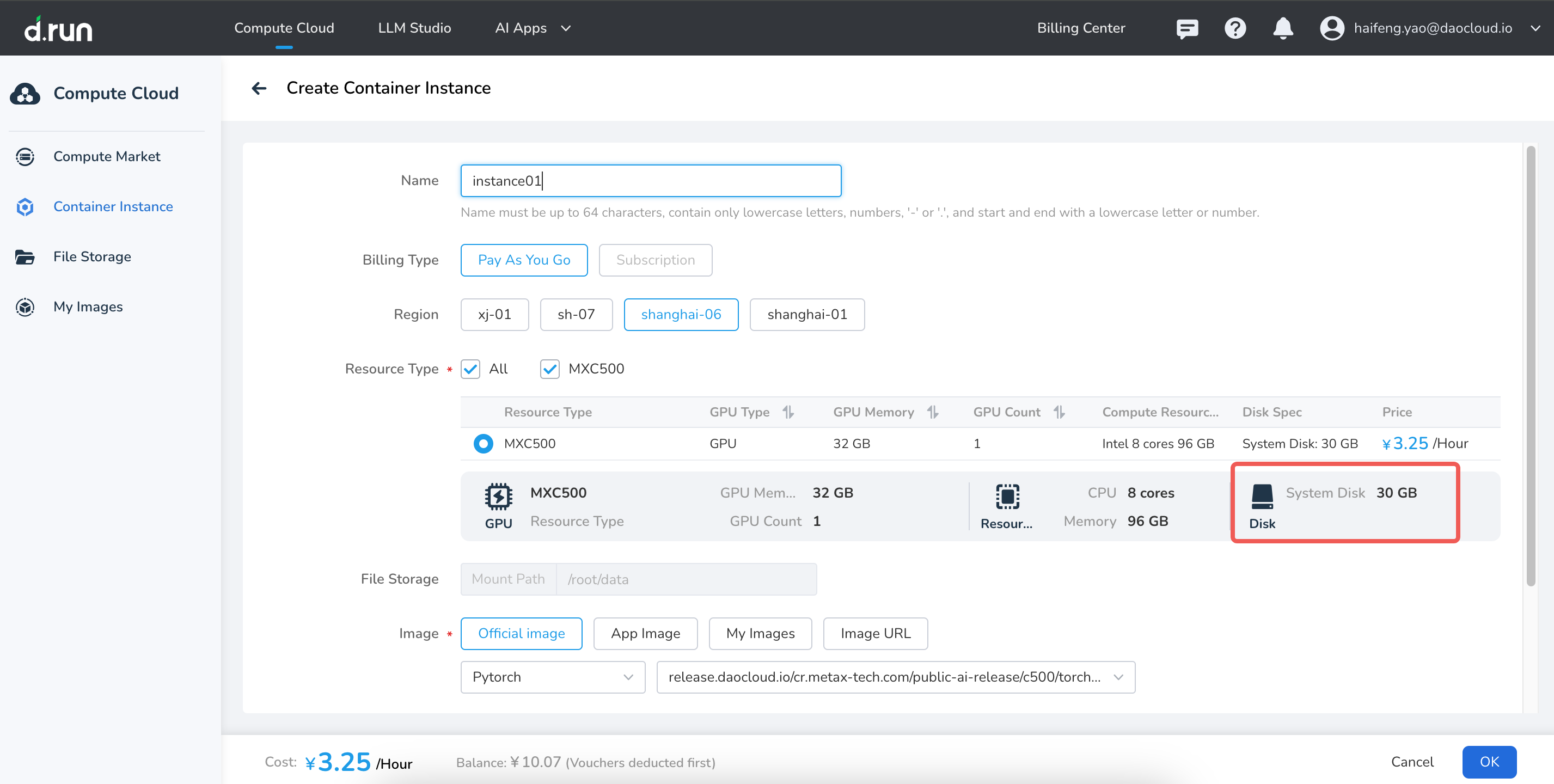This screenshot has width=1554, height=784.
Task: Sort by GPU Count column arrows
Action: [1059, 412]
